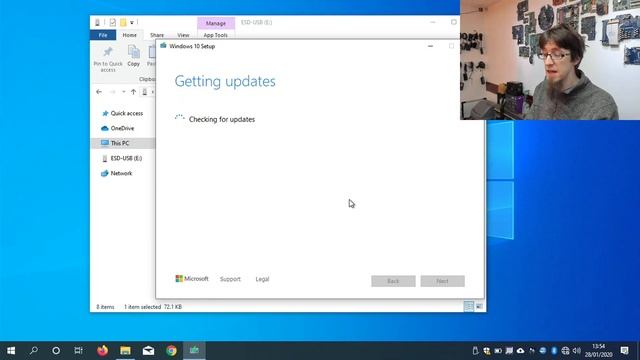The width and height of the screenshot is (640, 360).
Task: Click the Manage contextual tab
Action: point(216,23)
